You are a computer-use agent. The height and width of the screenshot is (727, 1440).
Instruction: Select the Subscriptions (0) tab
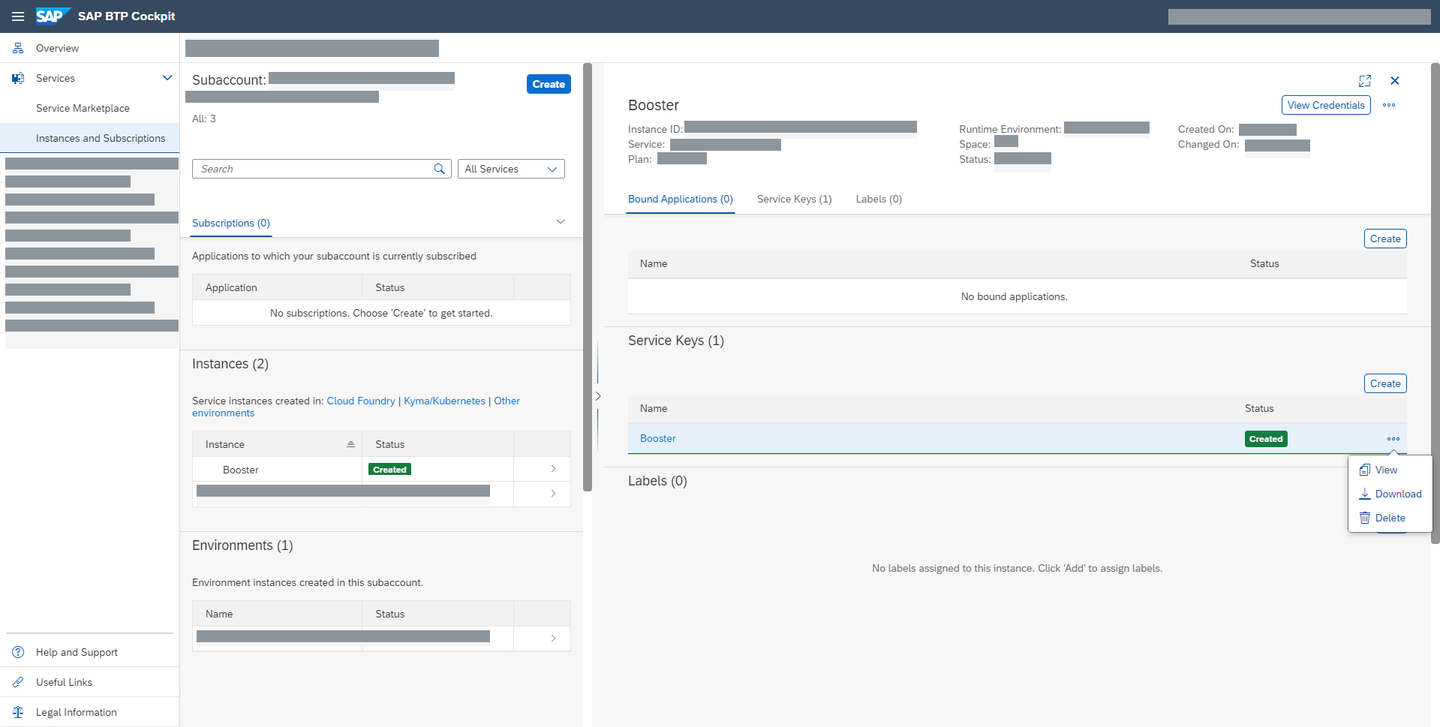pyautogui.click(x=231, y=223)
